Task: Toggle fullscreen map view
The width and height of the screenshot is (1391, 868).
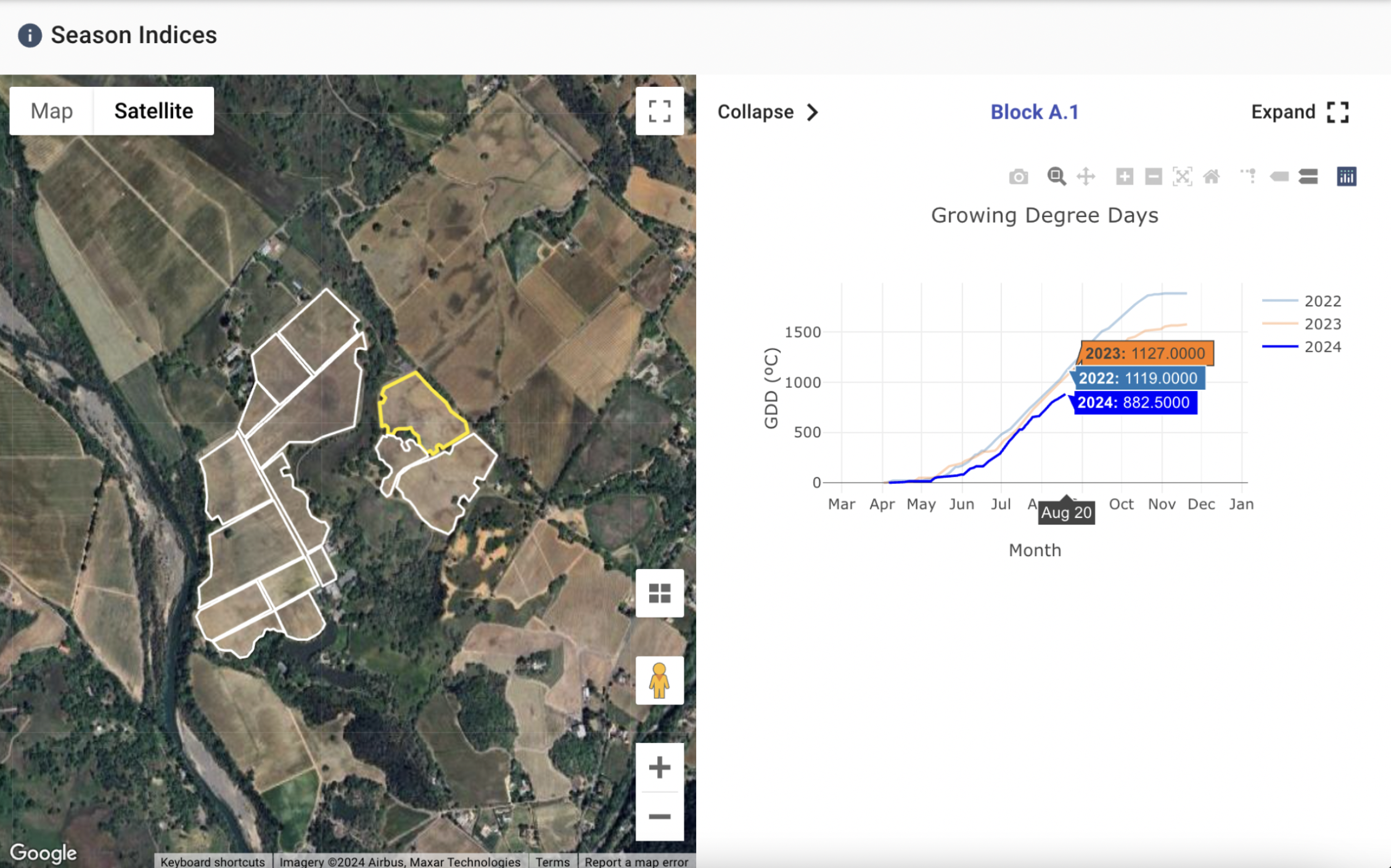Action: [x=659, y=112]
